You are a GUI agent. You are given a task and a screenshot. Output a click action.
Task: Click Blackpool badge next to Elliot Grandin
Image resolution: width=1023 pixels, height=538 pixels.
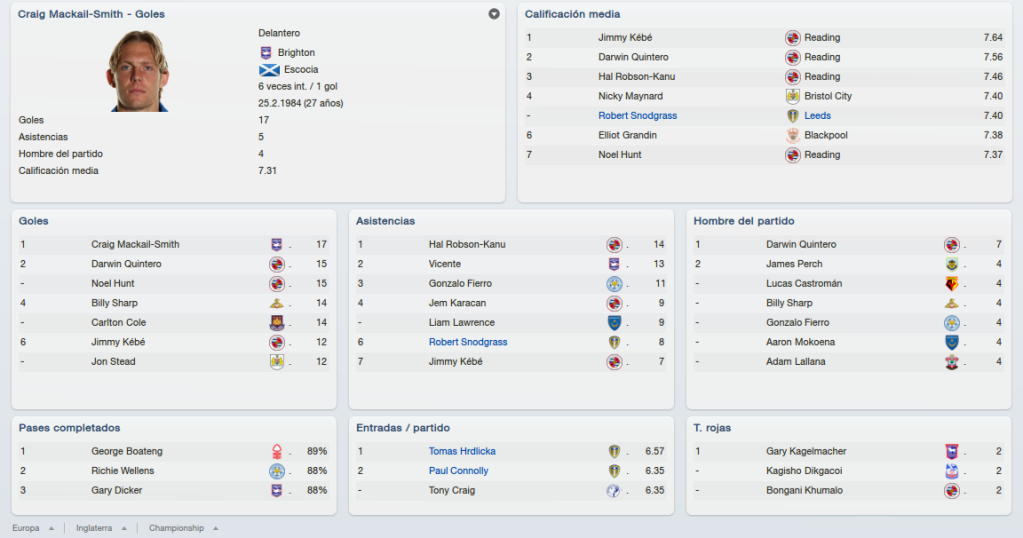tap(793, 135)
